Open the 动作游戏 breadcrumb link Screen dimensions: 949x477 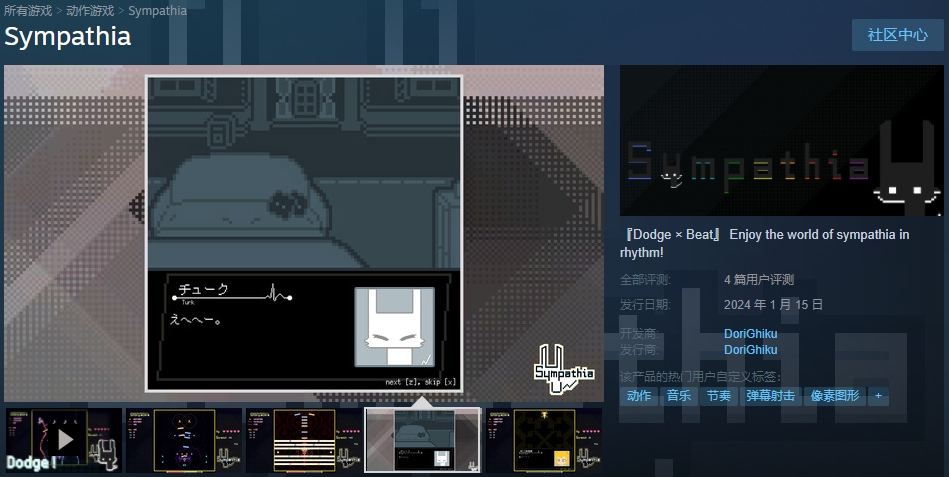(x=90, y=11)
